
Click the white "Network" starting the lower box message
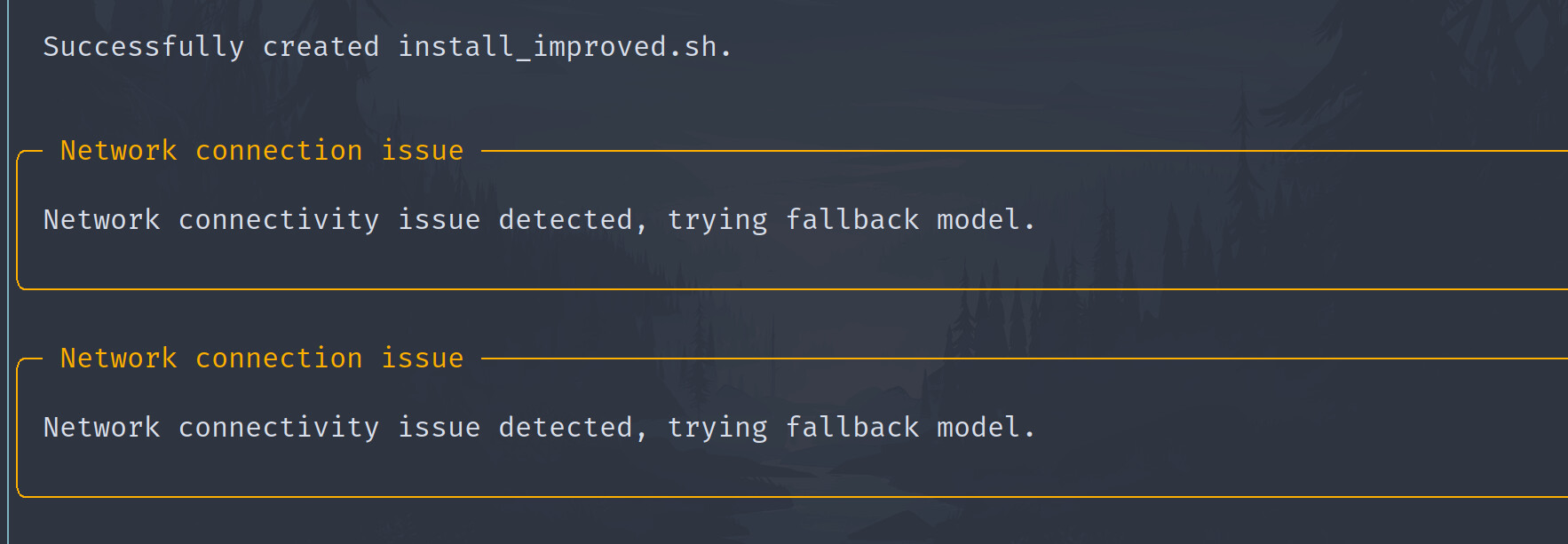coord(102,427)
